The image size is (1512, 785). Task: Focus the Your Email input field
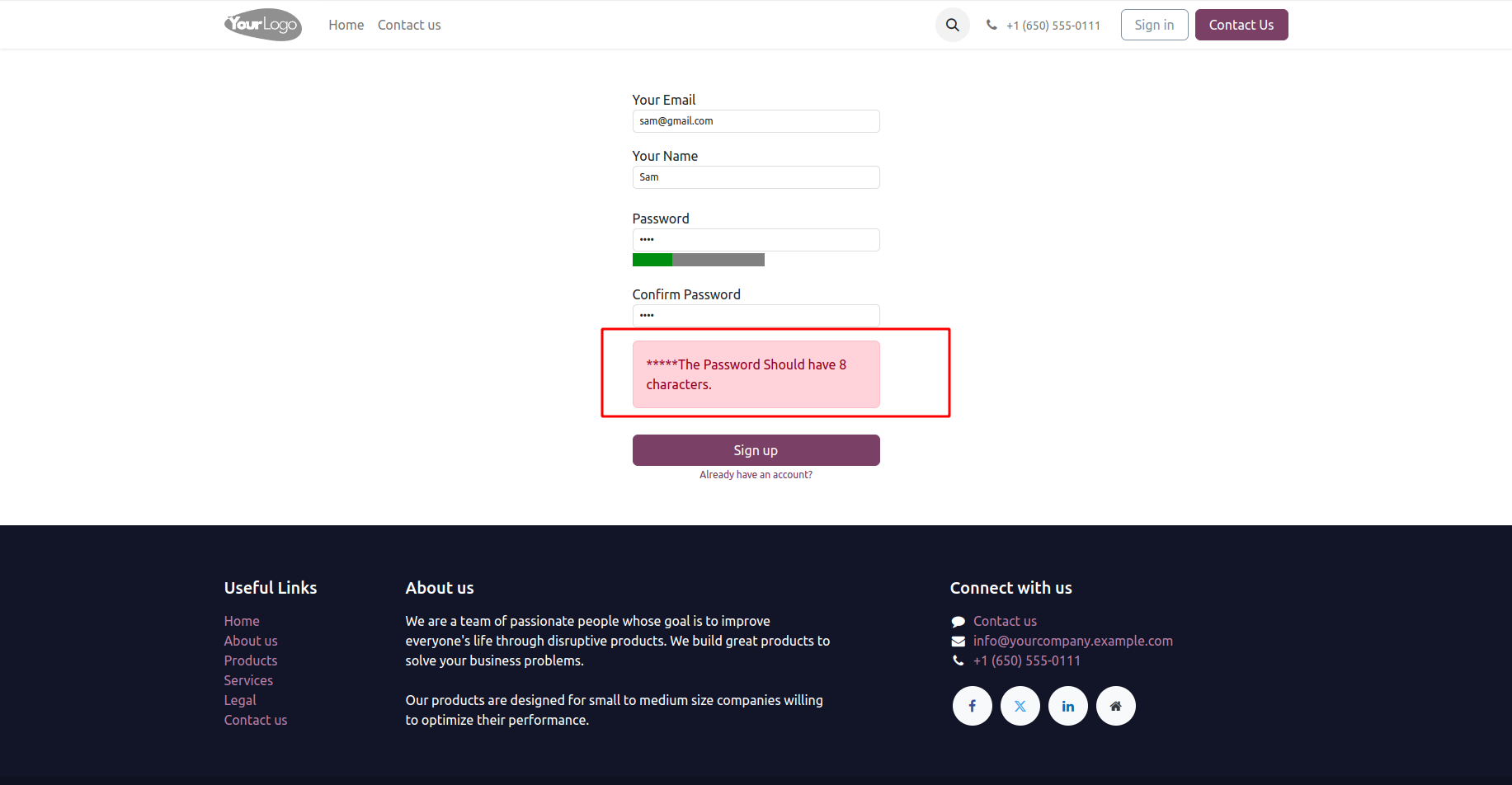click(756, 121)
